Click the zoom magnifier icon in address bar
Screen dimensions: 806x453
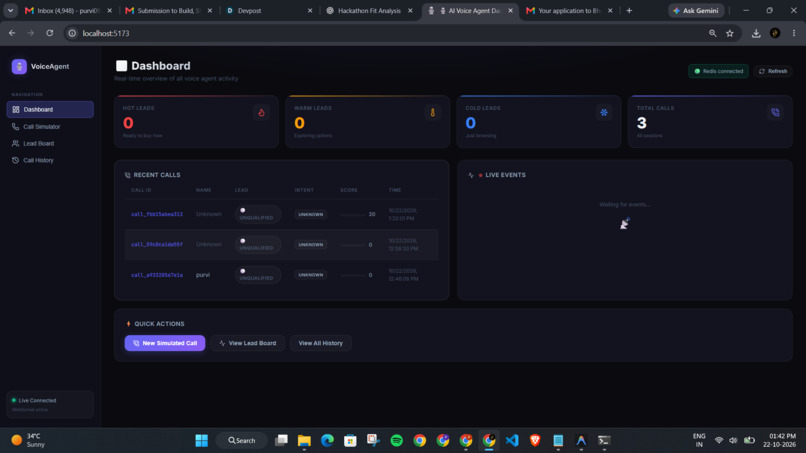tap(712, 33)
